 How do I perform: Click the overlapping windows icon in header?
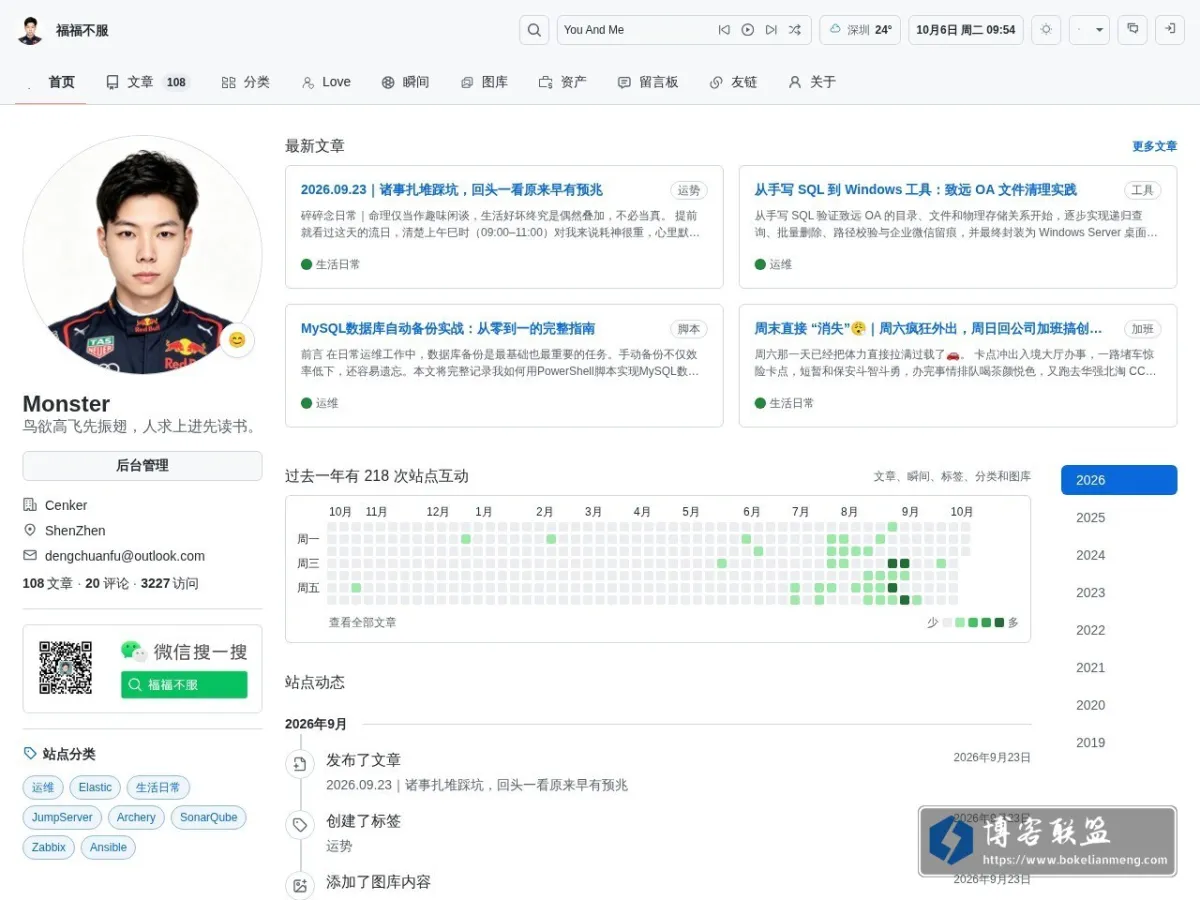pos(1132,30)
